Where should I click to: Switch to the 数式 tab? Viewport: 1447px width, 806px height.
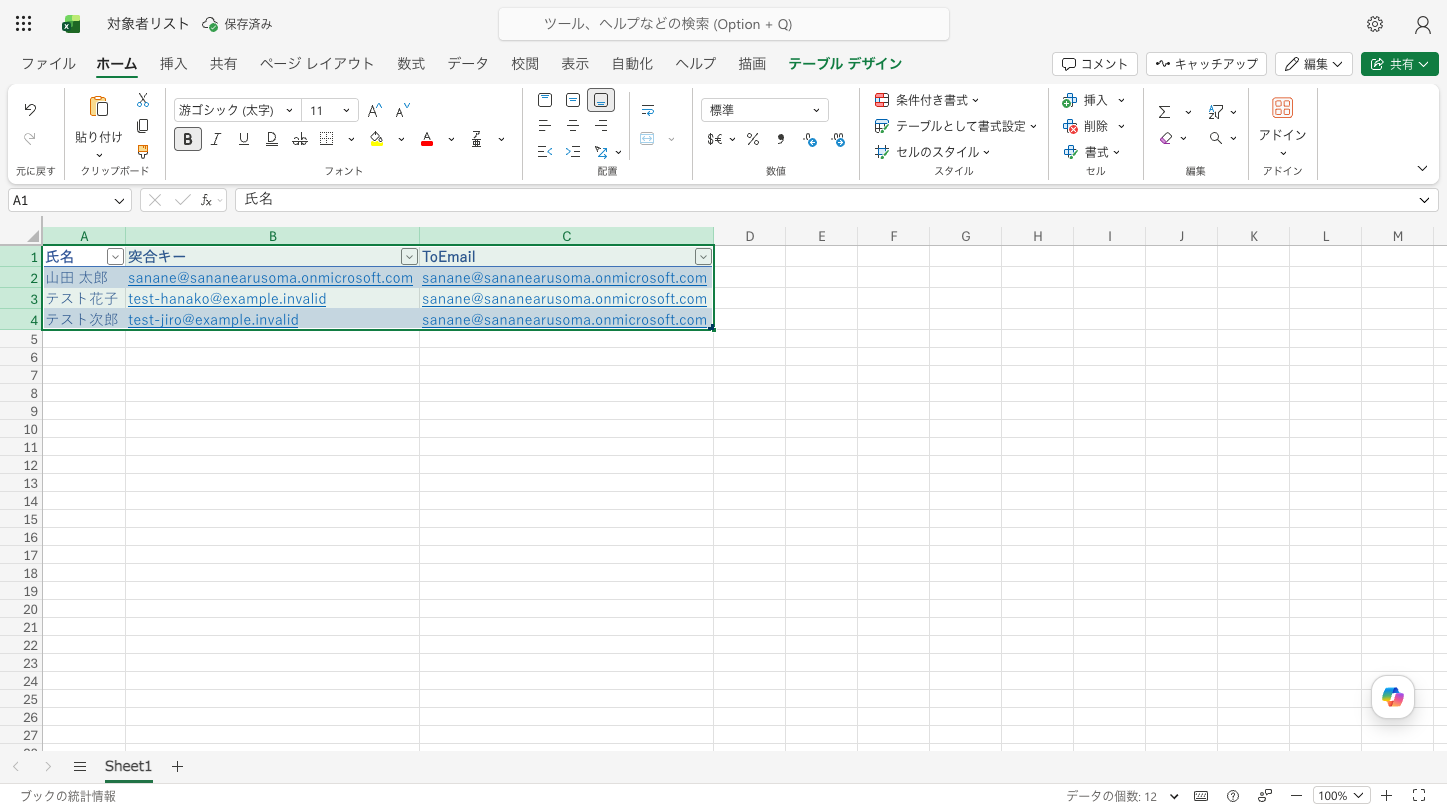coord(411,64)
